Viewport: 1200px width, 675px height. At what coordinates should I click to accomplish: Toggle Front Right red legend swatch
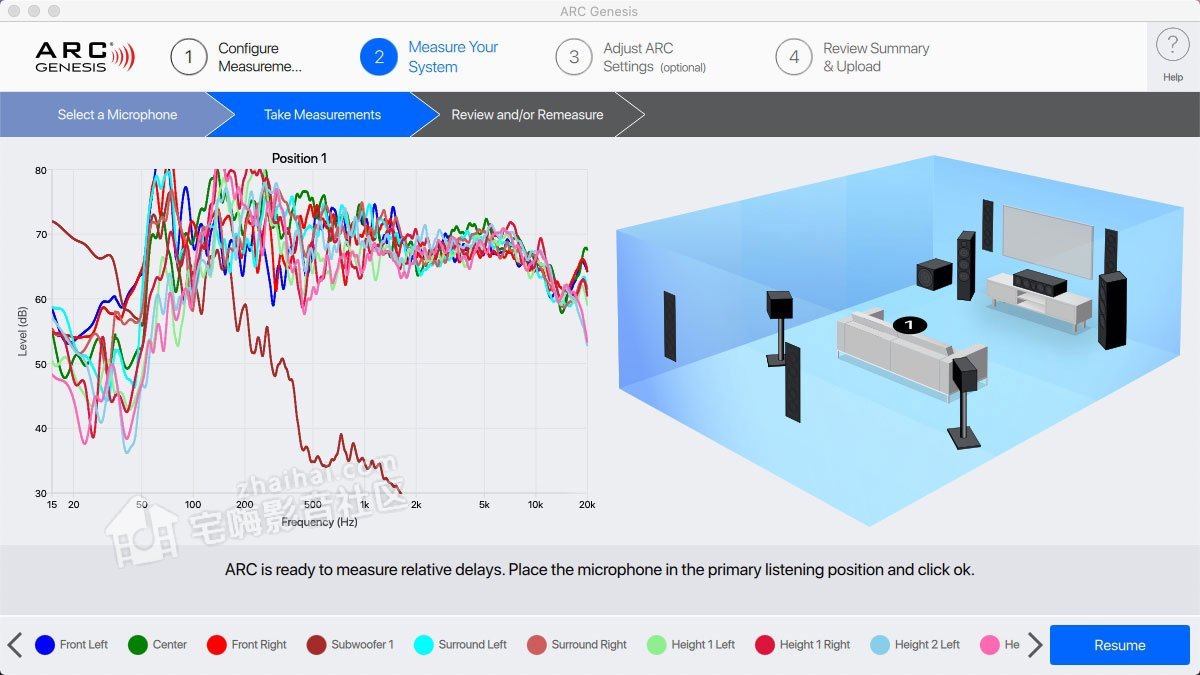[216, 645]
